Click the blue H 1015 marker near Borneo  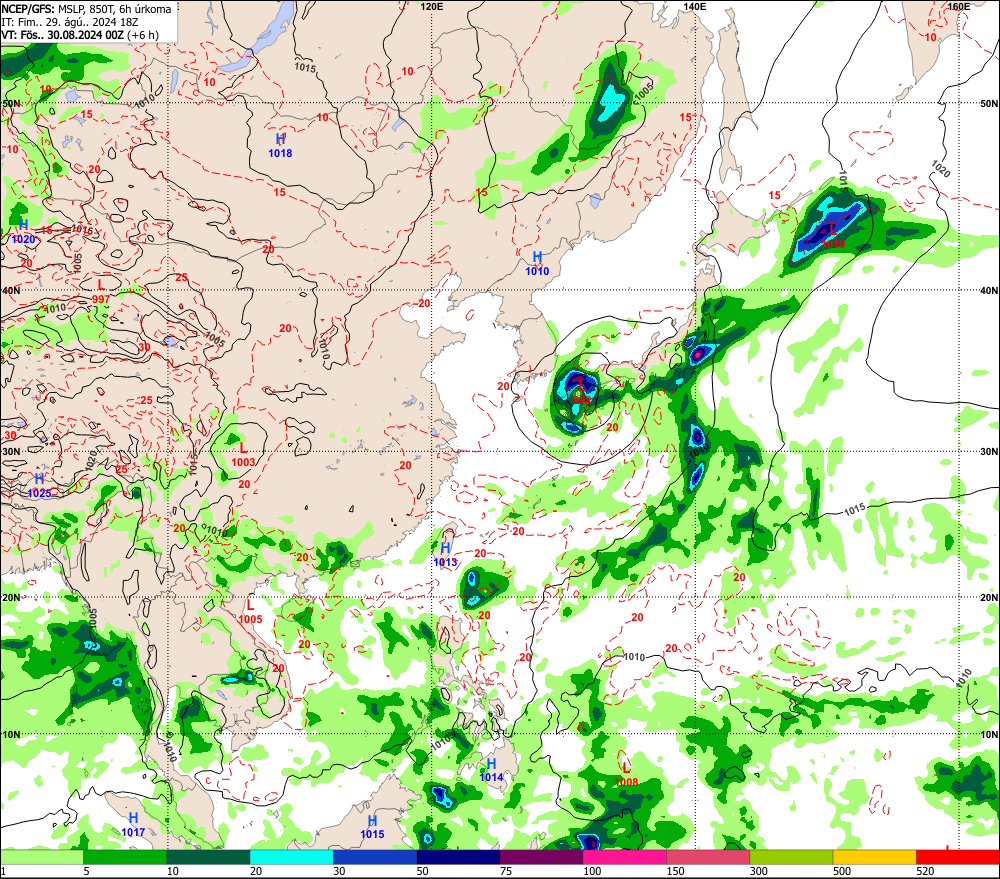pyautogui.click(x=372, y=827)
